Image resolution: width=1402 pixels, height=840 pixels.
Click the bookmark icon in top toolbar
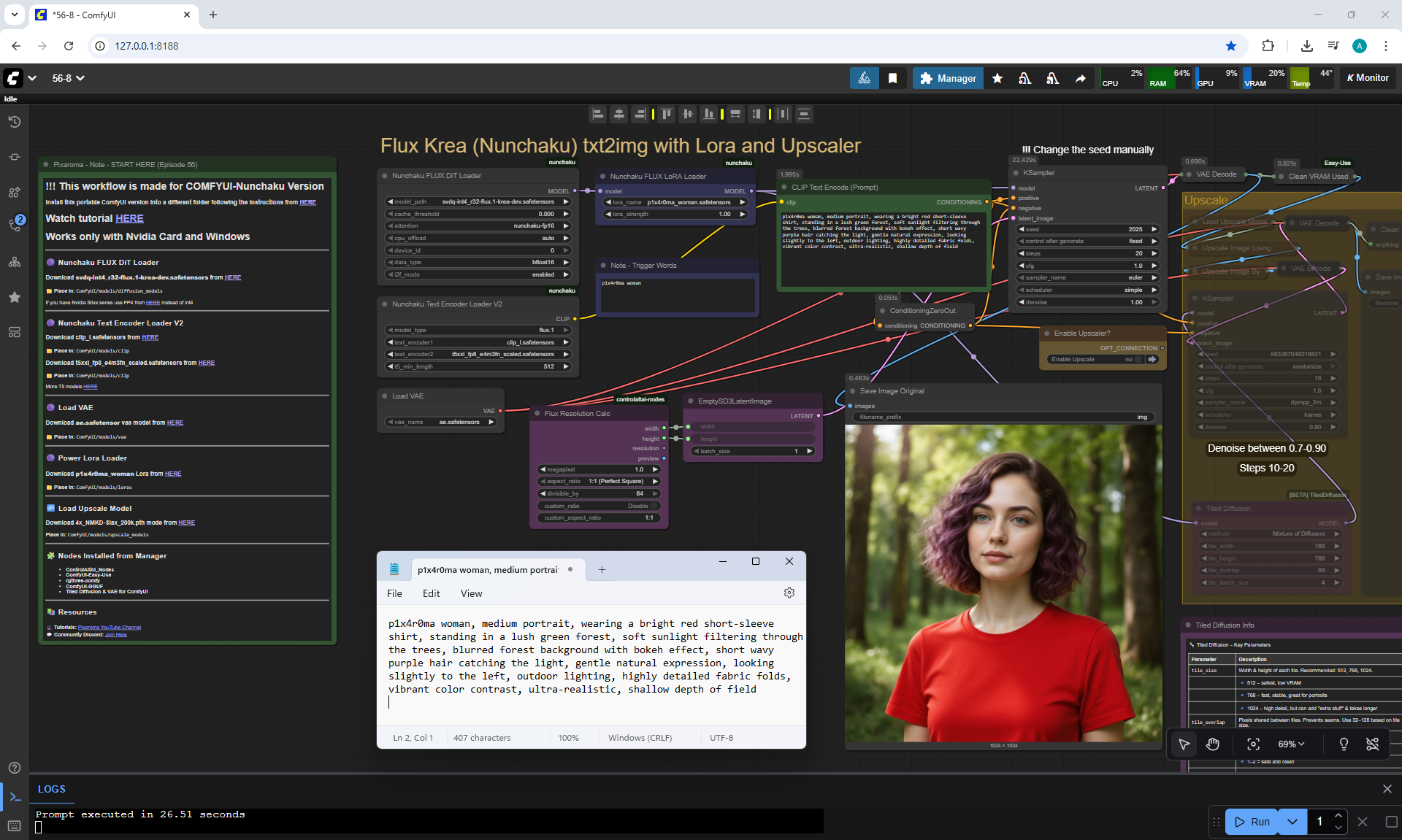[892, 78]
